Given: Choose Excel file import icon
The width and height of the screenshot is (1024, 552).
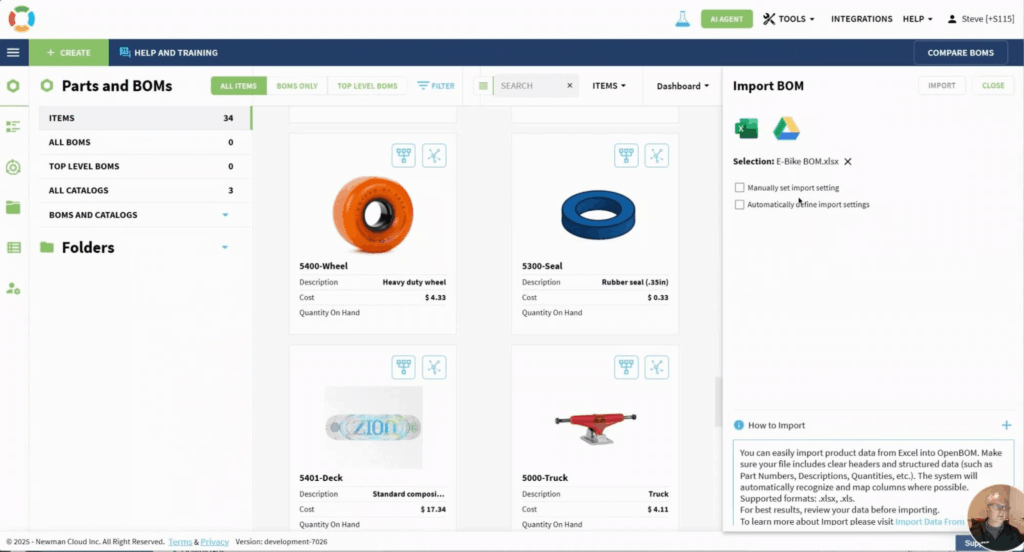Looking at the screenshot, I should point(746,128).
